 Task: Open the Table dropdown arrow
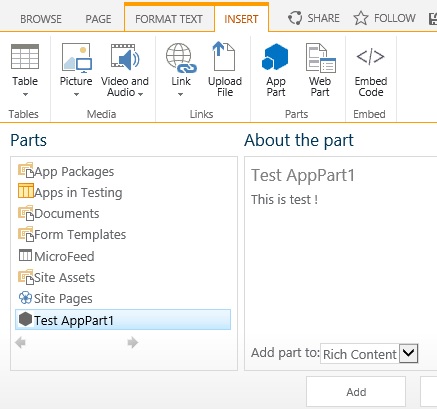point(25,94)
